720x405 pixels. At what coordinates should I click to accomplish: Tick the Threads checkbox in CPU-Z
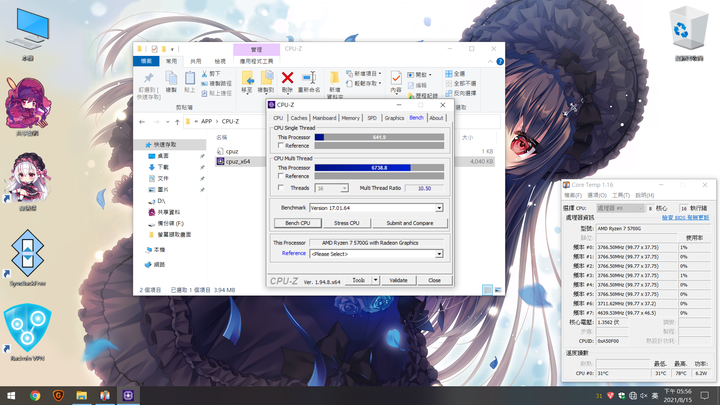(x=281, y=187)
